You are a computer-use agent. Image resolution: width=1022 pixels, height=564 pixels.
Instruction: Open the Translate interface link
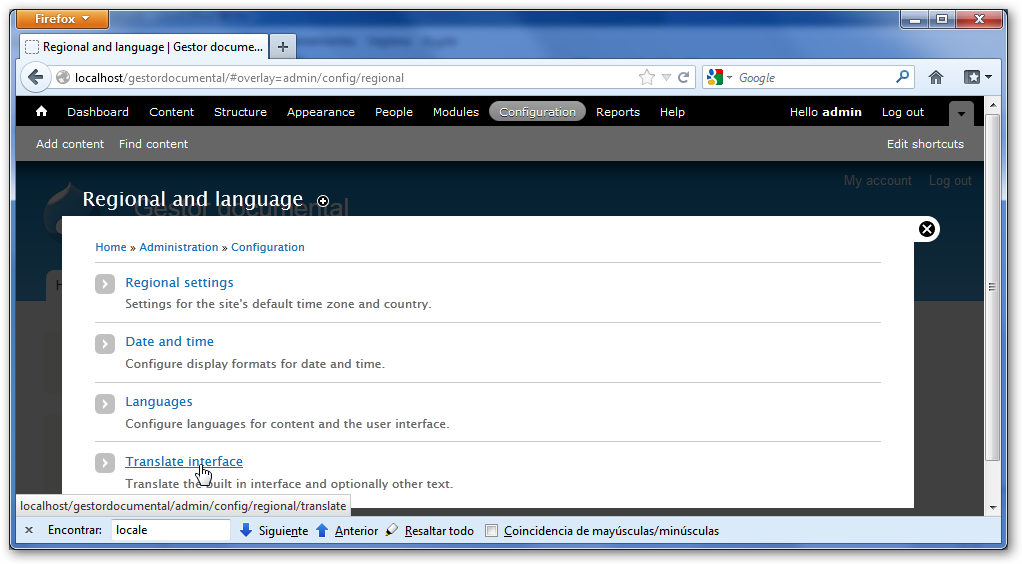coord(184,461)
